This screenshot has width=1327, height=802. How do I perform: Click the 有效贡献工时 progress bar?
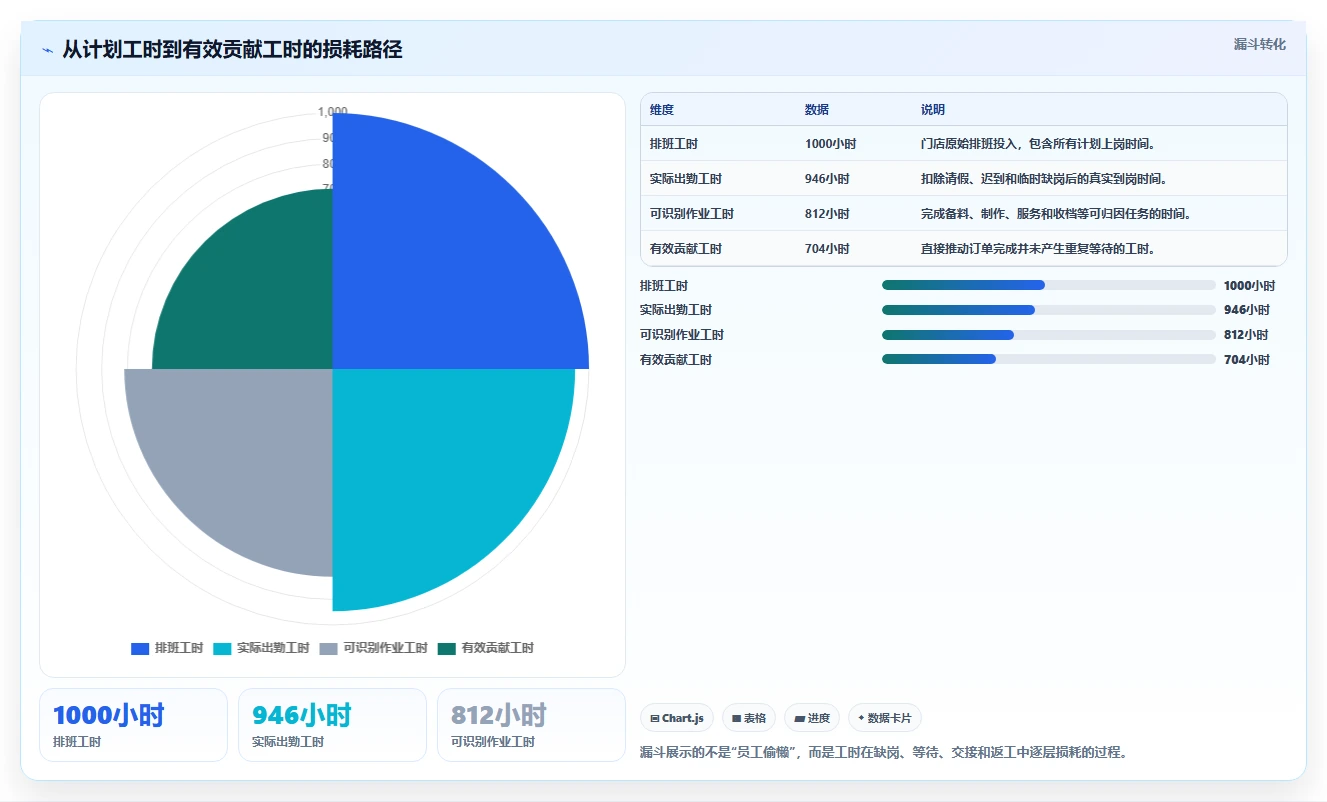coord(1049,359)
